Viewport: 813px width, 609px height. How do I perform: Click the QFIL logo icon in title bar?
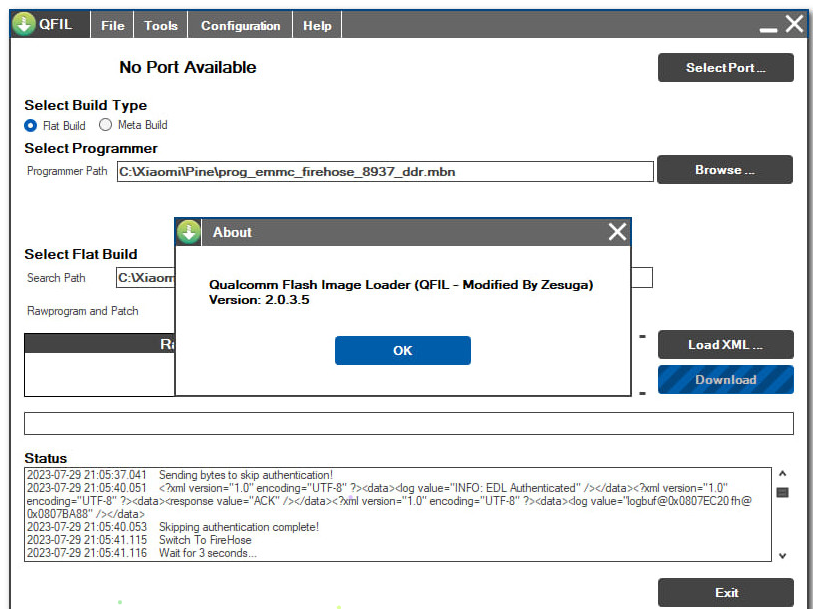(x=23, y=25)
